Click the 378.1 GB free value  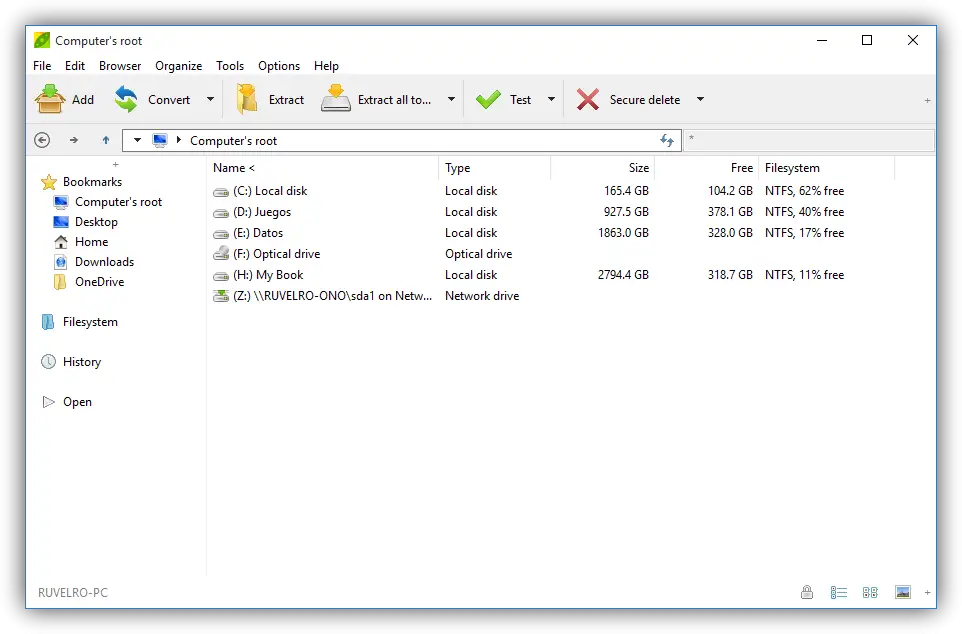click(x=730, y=212)
